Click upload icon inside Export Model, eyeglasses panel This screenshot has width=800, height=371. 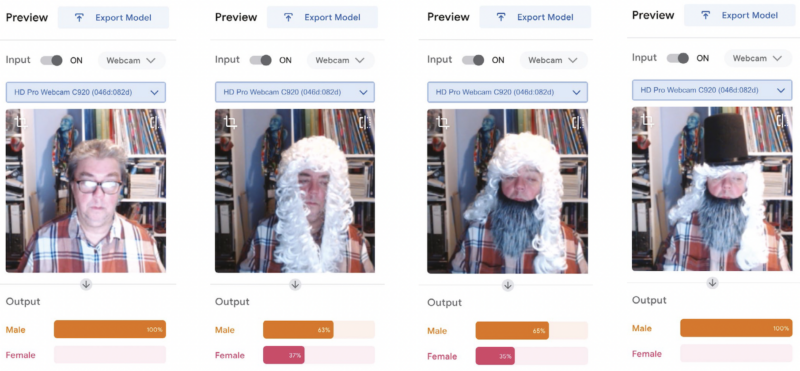tap(79, 18)
